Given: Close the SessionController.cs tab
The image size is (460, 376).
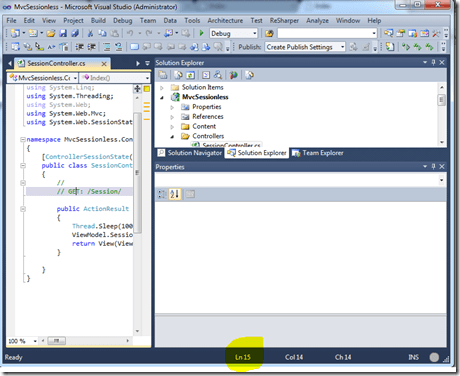Looking at the screenshot, I should [x=104, y=63].
